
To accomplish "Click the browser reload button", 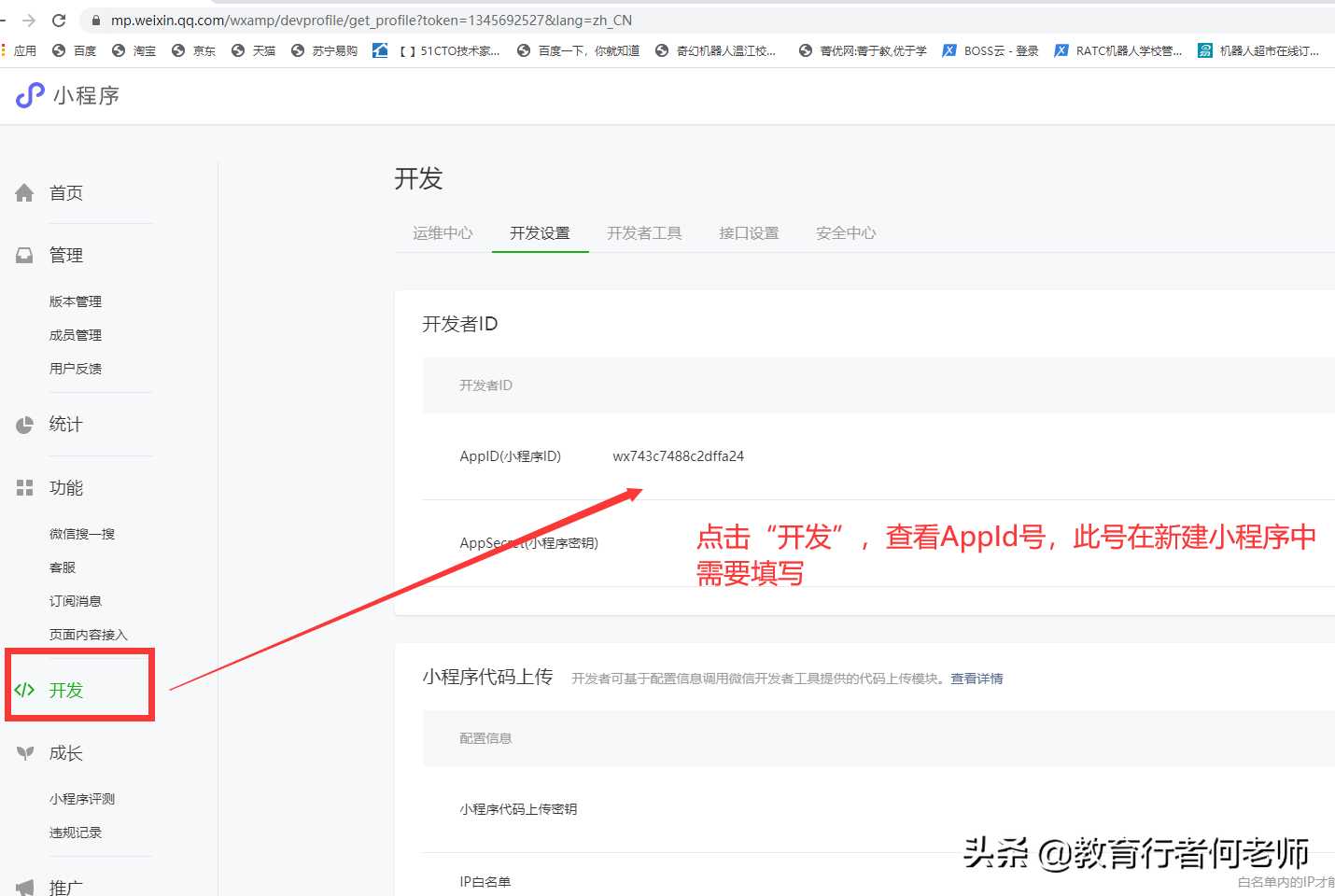I will tap(59, 20).
